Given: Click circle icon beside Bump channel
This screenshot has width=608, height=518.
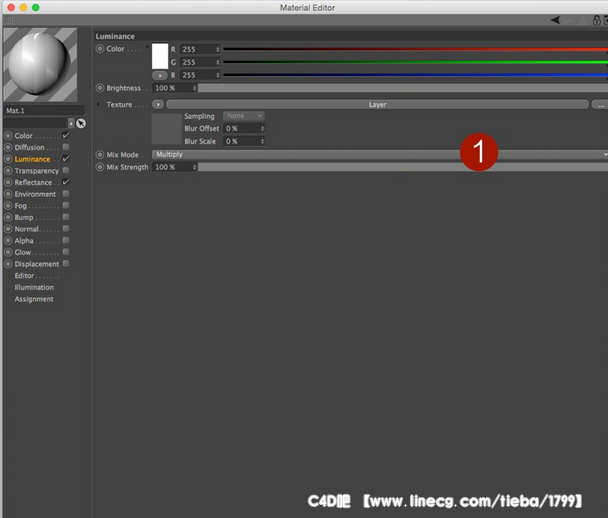Looking at the screenshot, I should (8, 217).
